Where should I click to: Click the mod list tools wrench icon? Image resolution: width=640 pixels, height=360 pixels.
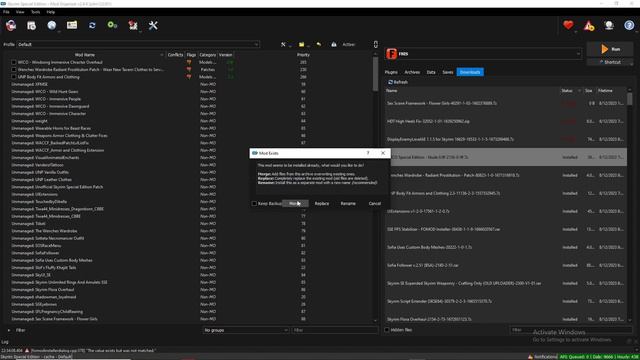(x=283, y=44)
